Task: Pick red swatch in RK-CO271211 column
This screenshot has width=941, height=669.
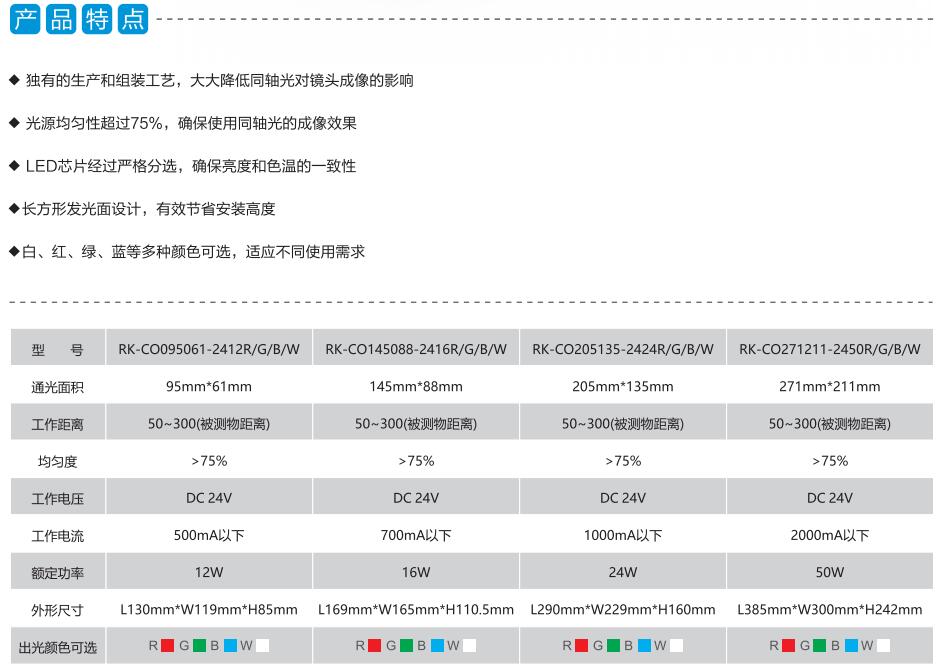Action: pyautogui.click(x=789, y=646)
